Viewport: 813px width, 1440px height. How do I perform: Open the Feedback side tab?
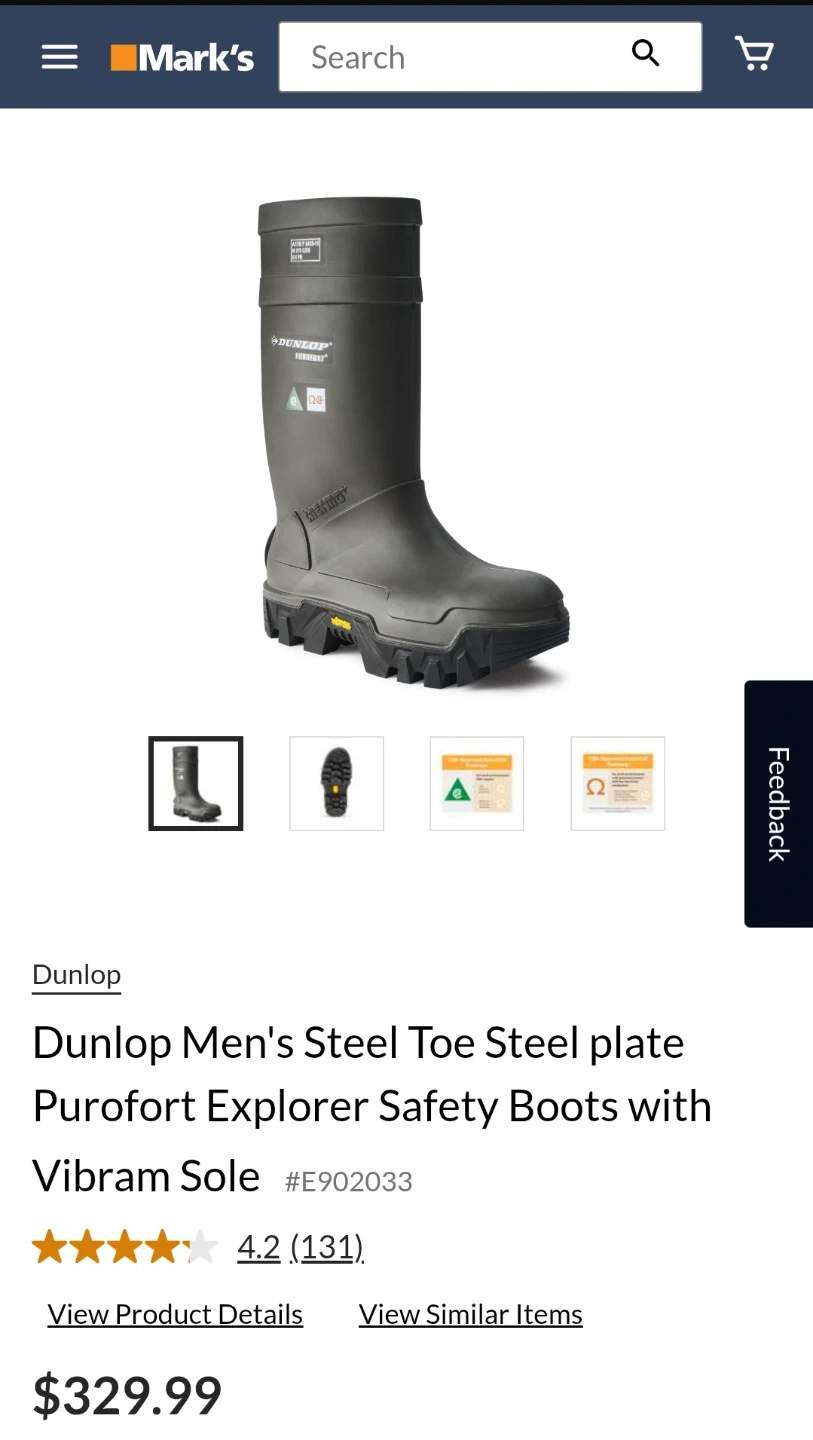tap(779, 804)
